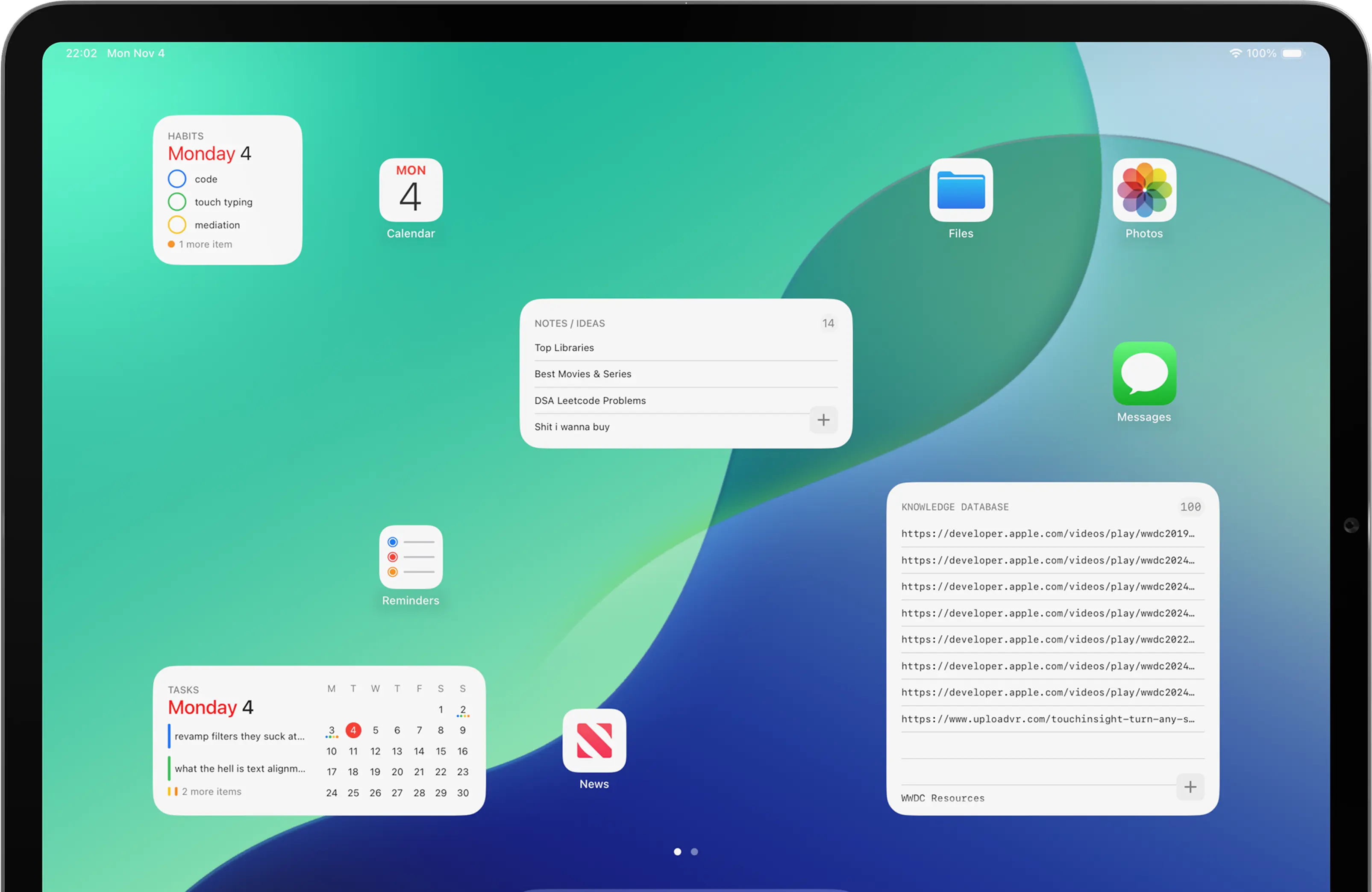Open the Messages app
Image resolution: width=1372 pixels, height=892 pixels.
[x=1144, y=373]
